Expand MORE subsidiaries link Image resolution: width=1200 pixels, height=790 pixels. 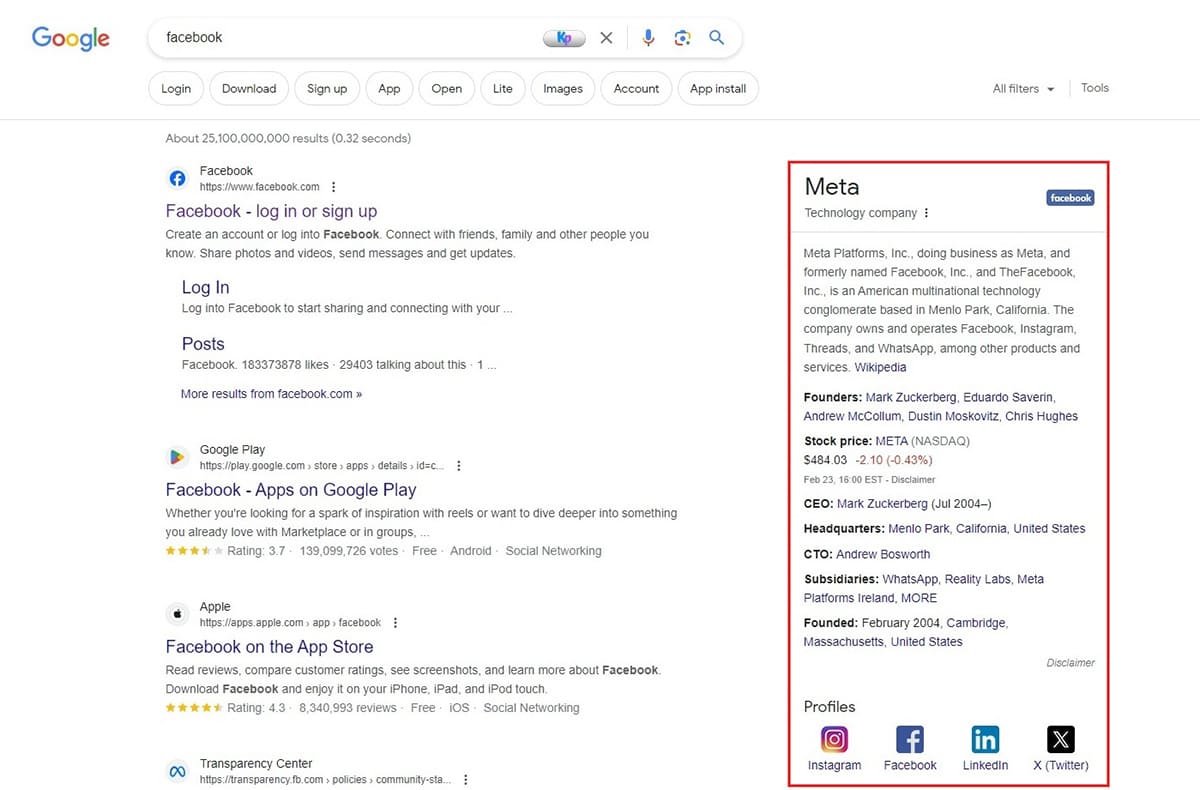pyautogui.click(x=919, y=598)
